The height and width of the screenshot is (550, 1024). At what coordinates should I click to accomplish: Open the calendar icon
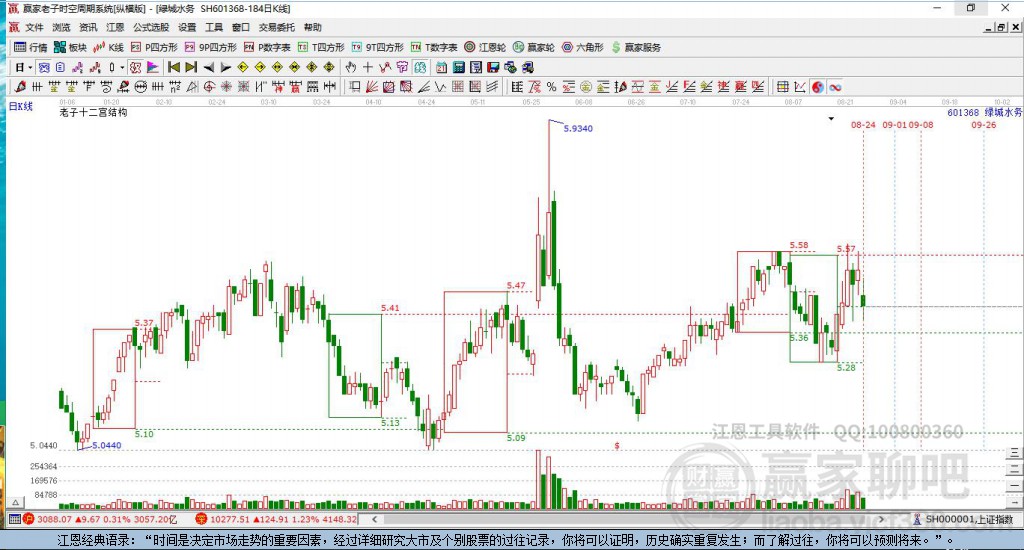441,67
